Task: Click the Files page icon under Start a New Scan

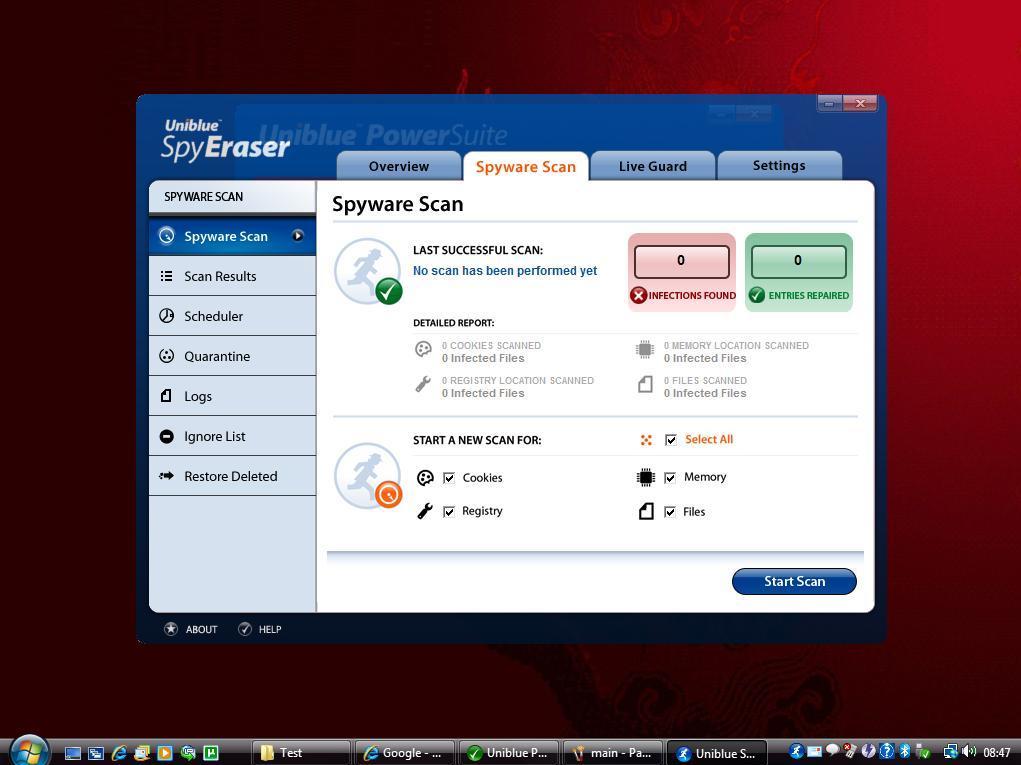Action: [645, 511]
